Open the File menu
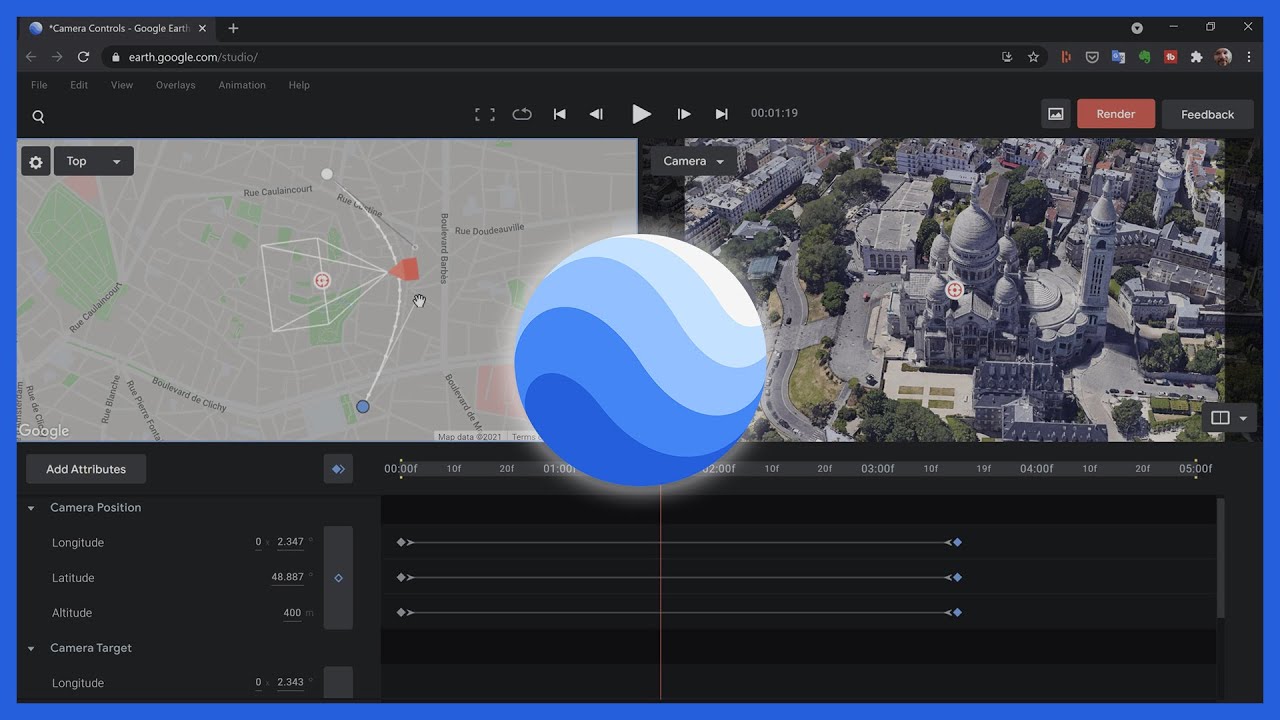1280x720 pixels. (39, 85)
